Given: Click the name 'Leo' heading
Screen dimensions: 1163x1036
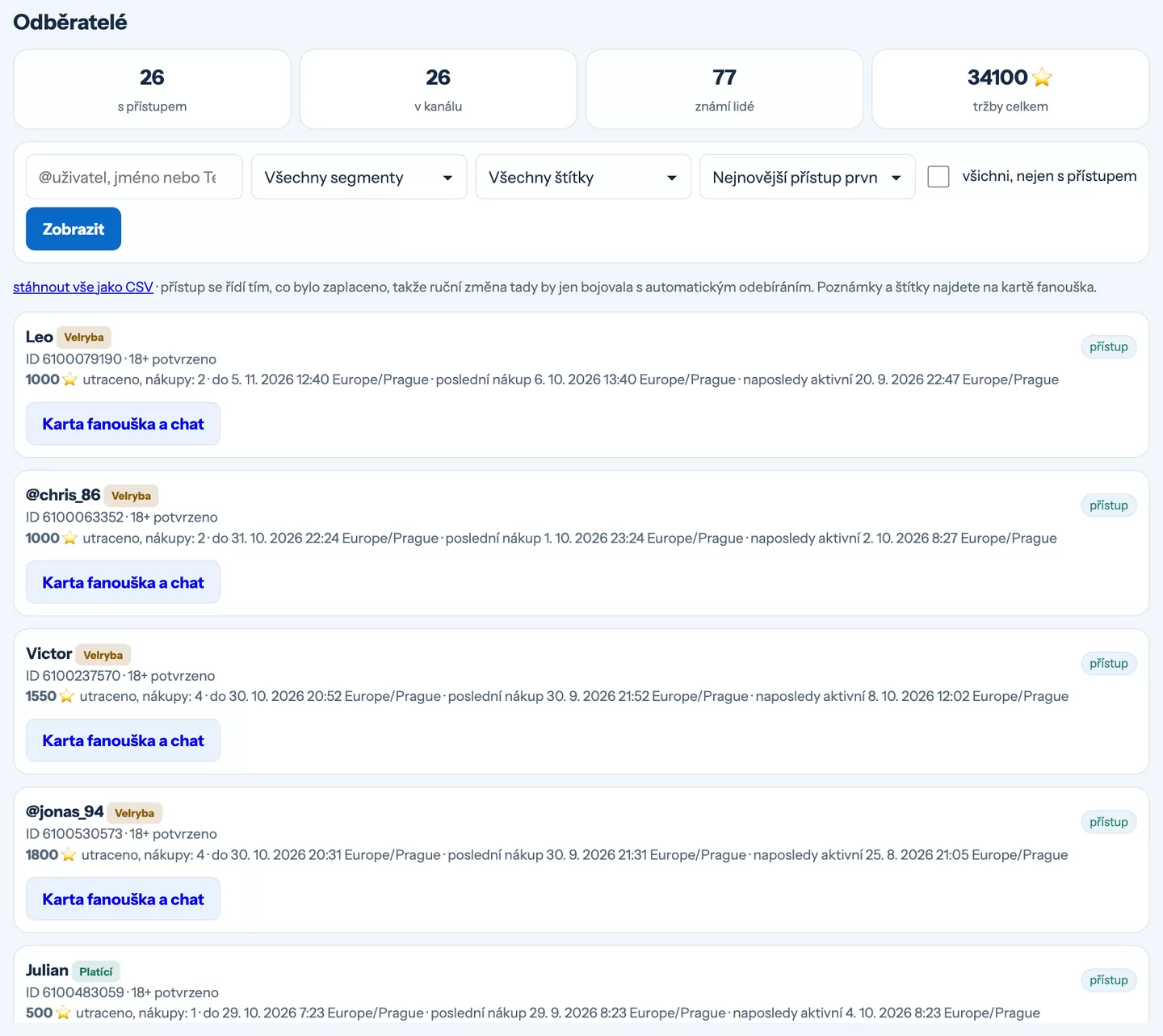Looking at the screenshot, I should (40, 337).
